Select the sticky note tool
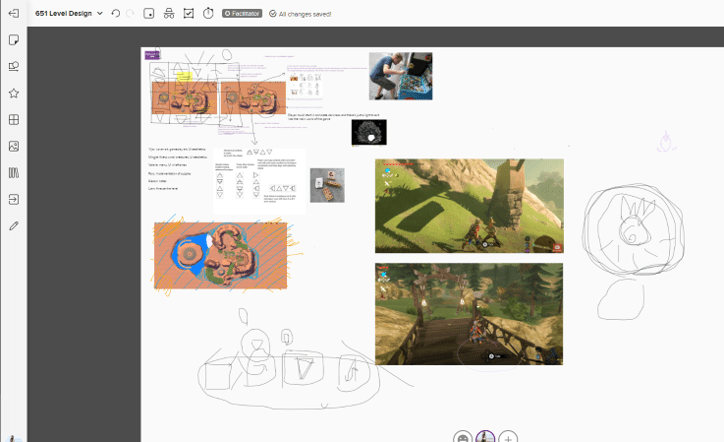The image size is (724, 442). click(14, 40)
